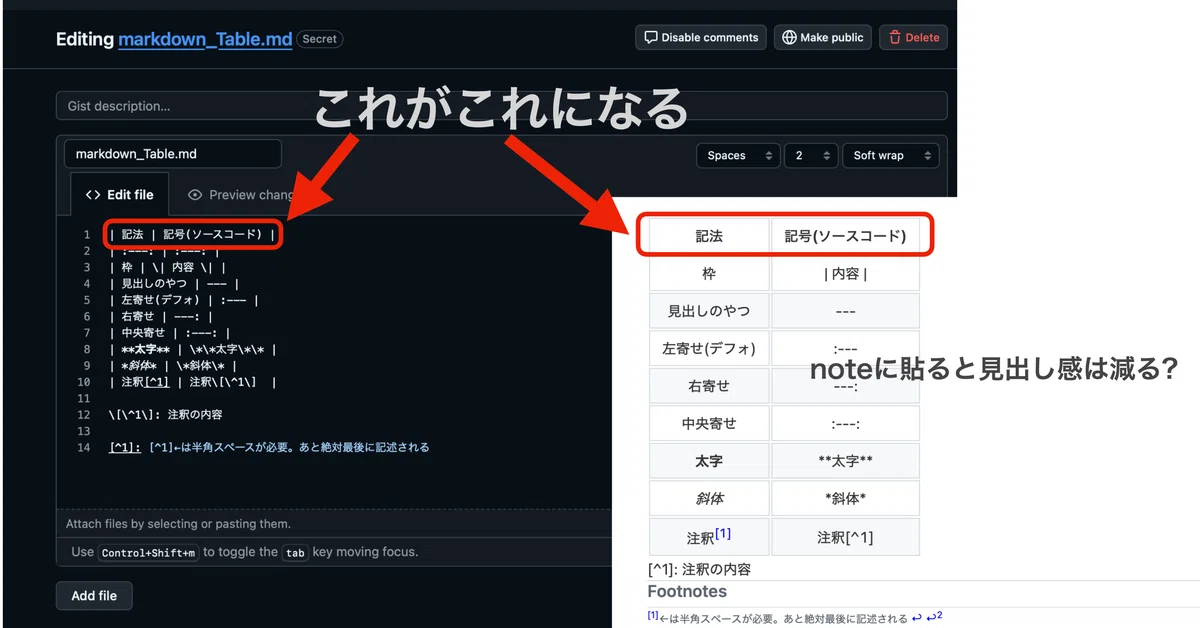Click the Secret badge label
The height and width of the screenshot is (628, 1200).
320,39
